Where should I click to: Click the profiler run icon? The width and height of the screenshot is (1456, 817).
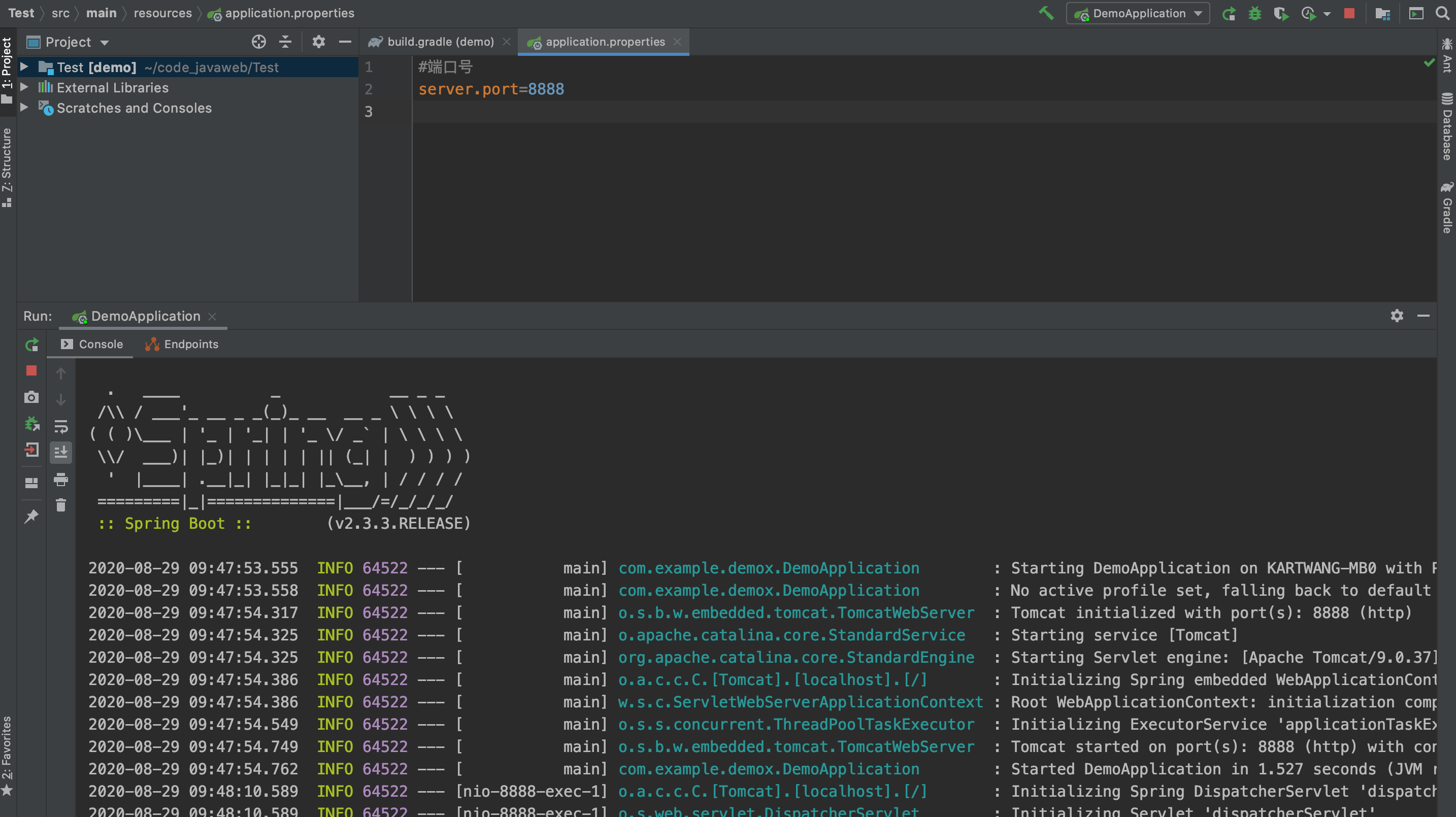tap(1308, 13)
